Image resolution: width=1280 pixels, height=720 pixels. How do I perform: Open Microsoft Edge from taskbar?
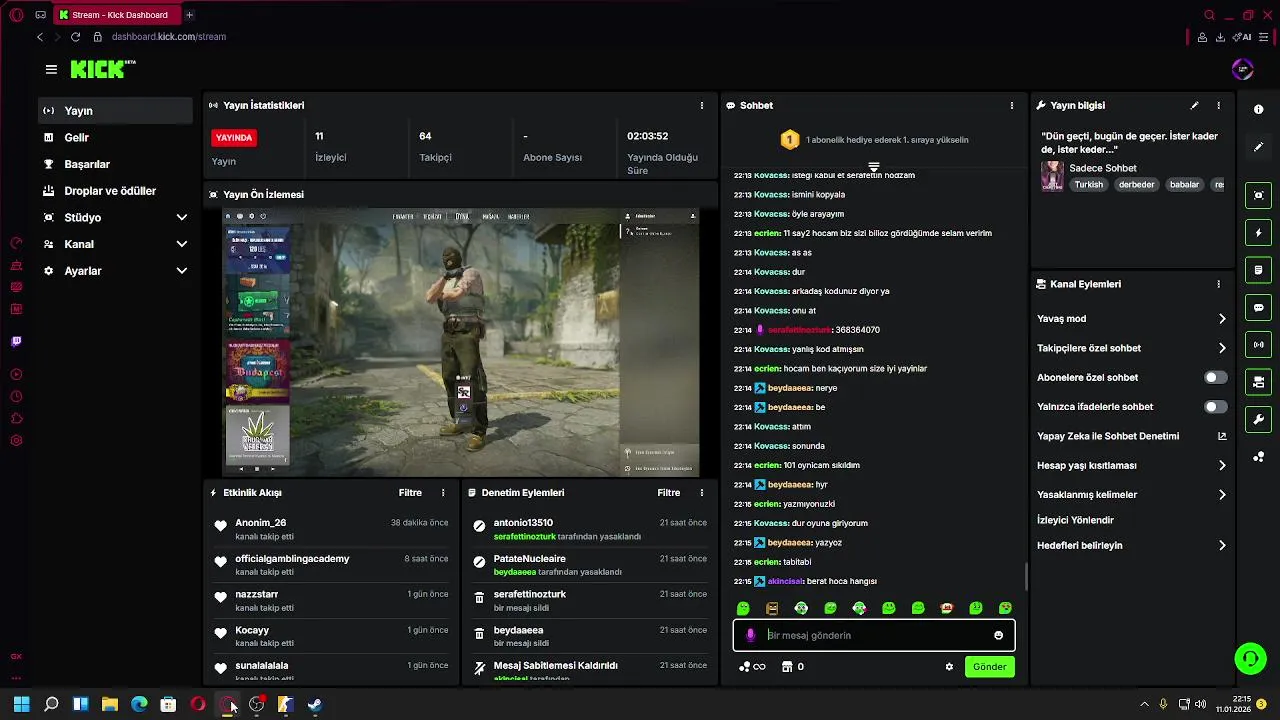click(139, 705)
